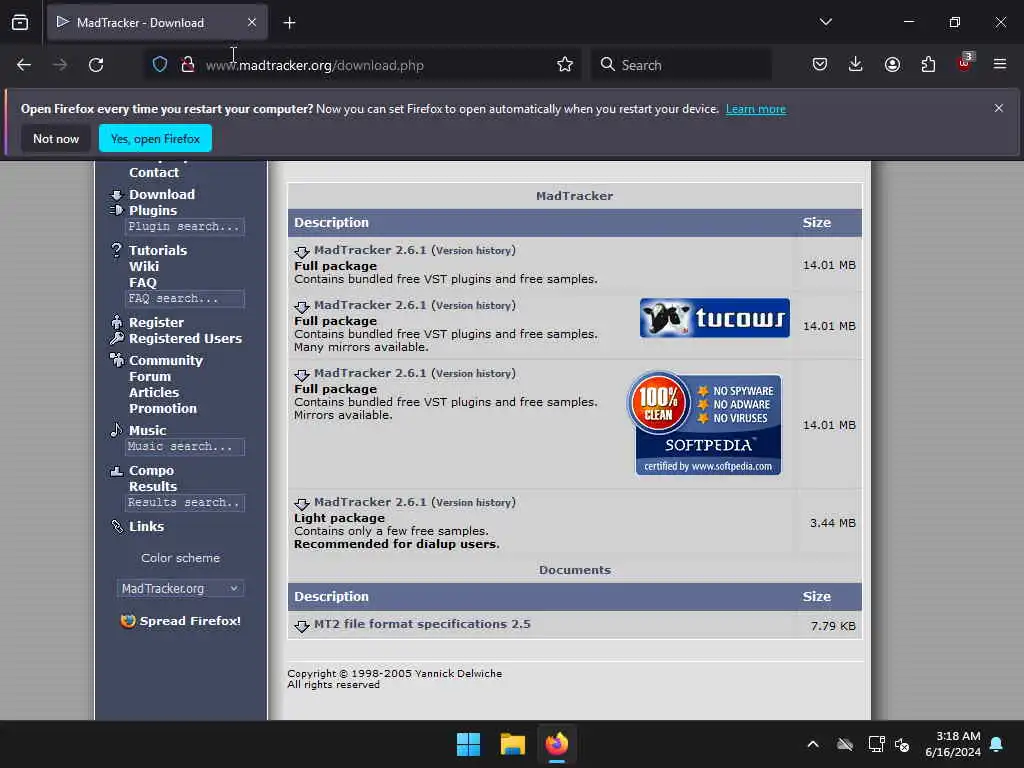Open the Tutorials sidebar link

coord(157,250)
